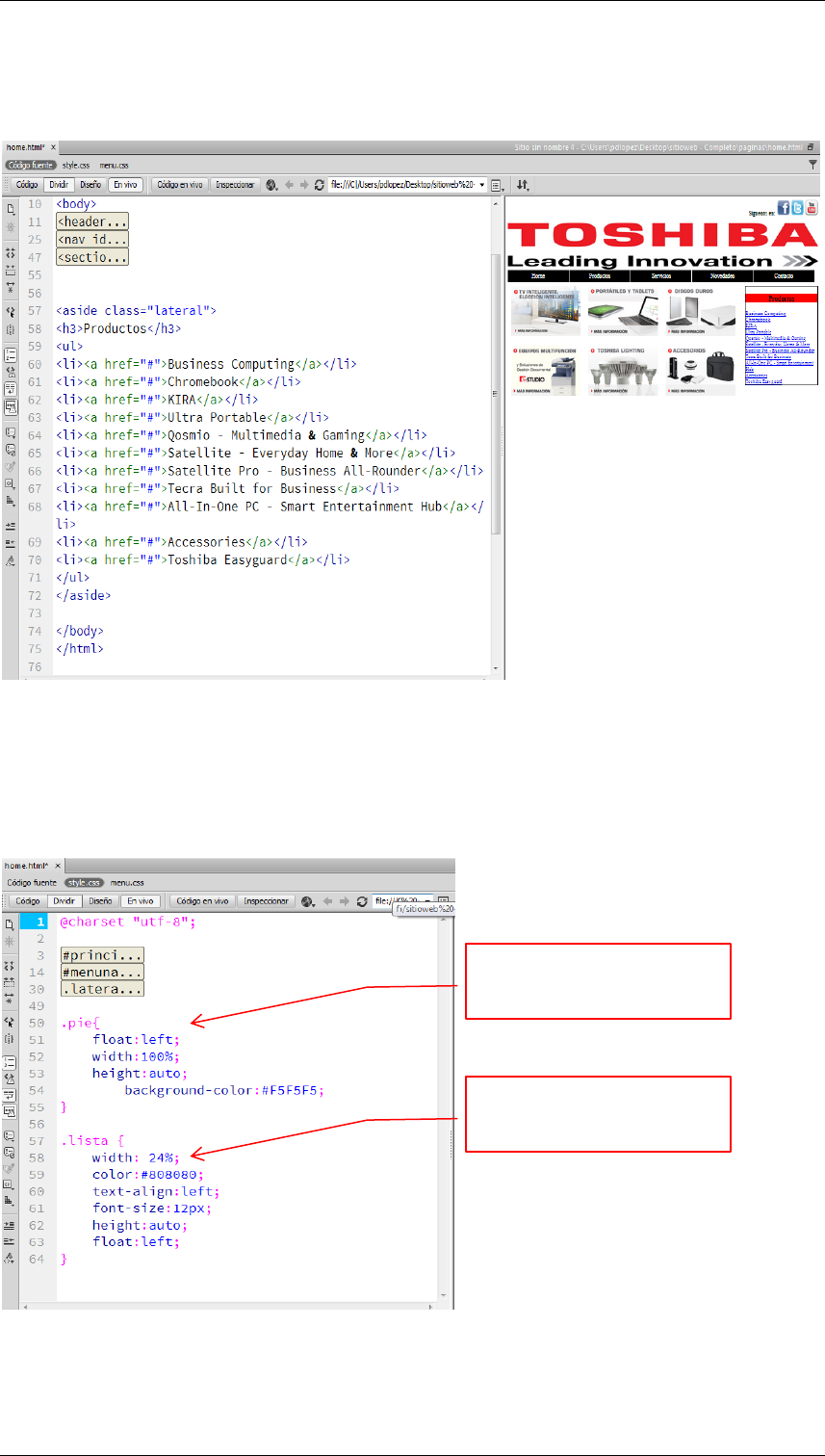The height and width of the screenshot is (1456, 825).
Task: Expand All icon beside home.html code
Action: 11,289
